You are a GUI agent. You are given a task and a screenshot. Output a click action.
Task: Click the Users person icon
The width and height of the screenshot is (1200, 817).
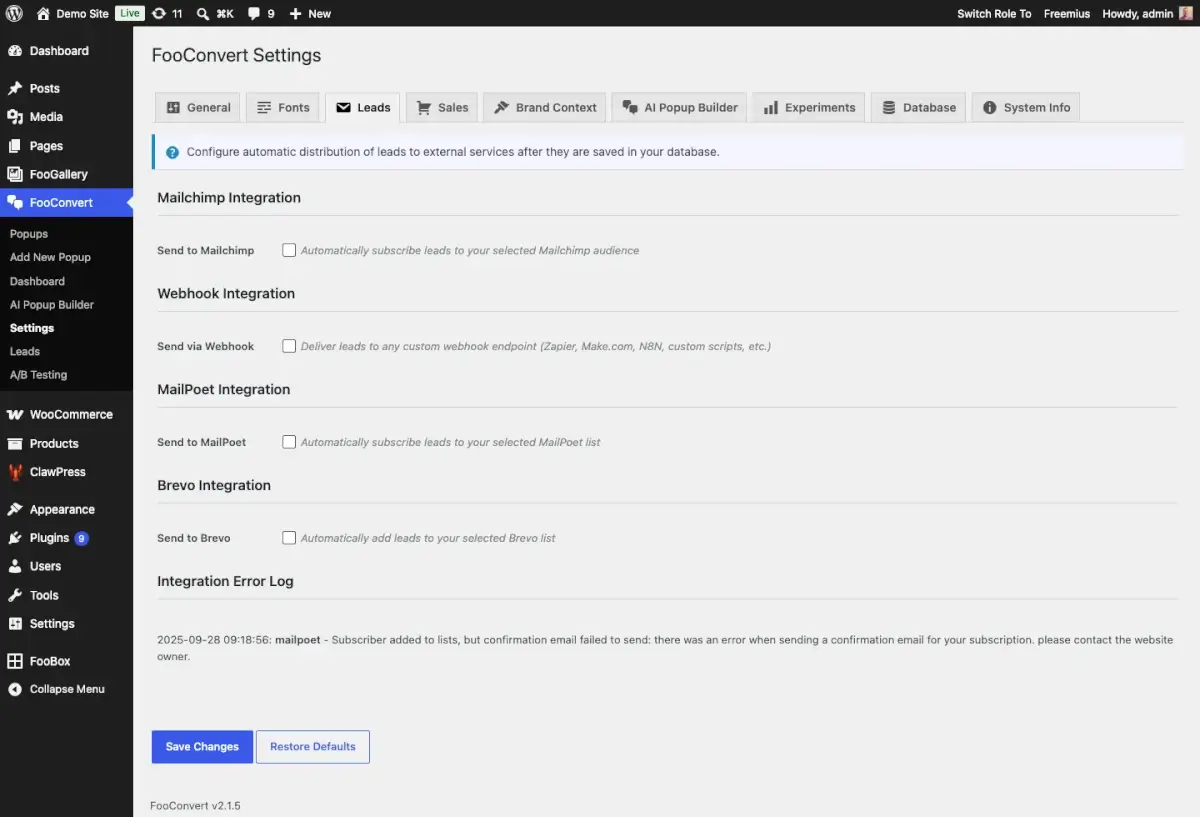click(15, 566)
